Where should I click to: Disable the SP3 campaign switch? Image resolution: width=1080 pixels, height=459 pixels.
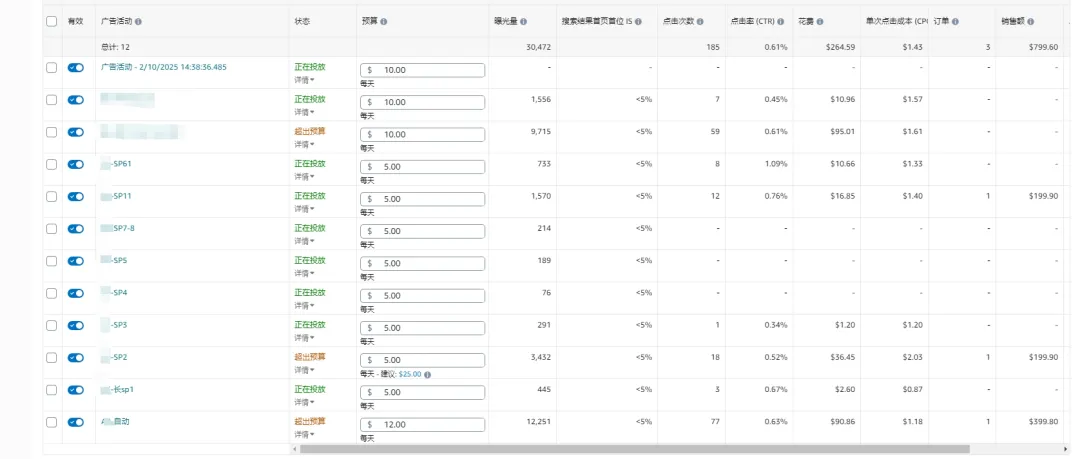(x=76, y=325)
